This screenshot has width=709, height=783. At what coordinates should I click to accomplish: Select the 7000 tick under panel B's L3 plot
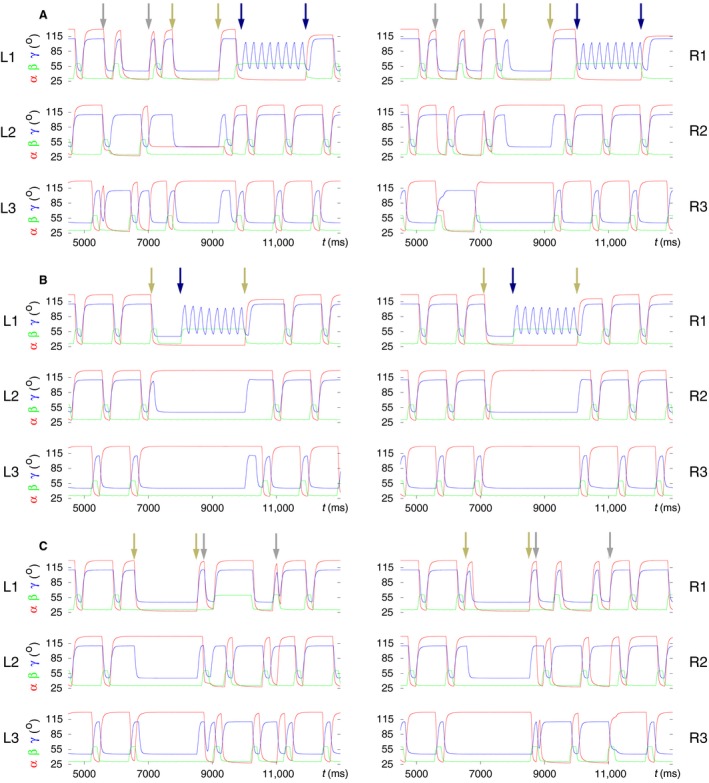(148, 508)
